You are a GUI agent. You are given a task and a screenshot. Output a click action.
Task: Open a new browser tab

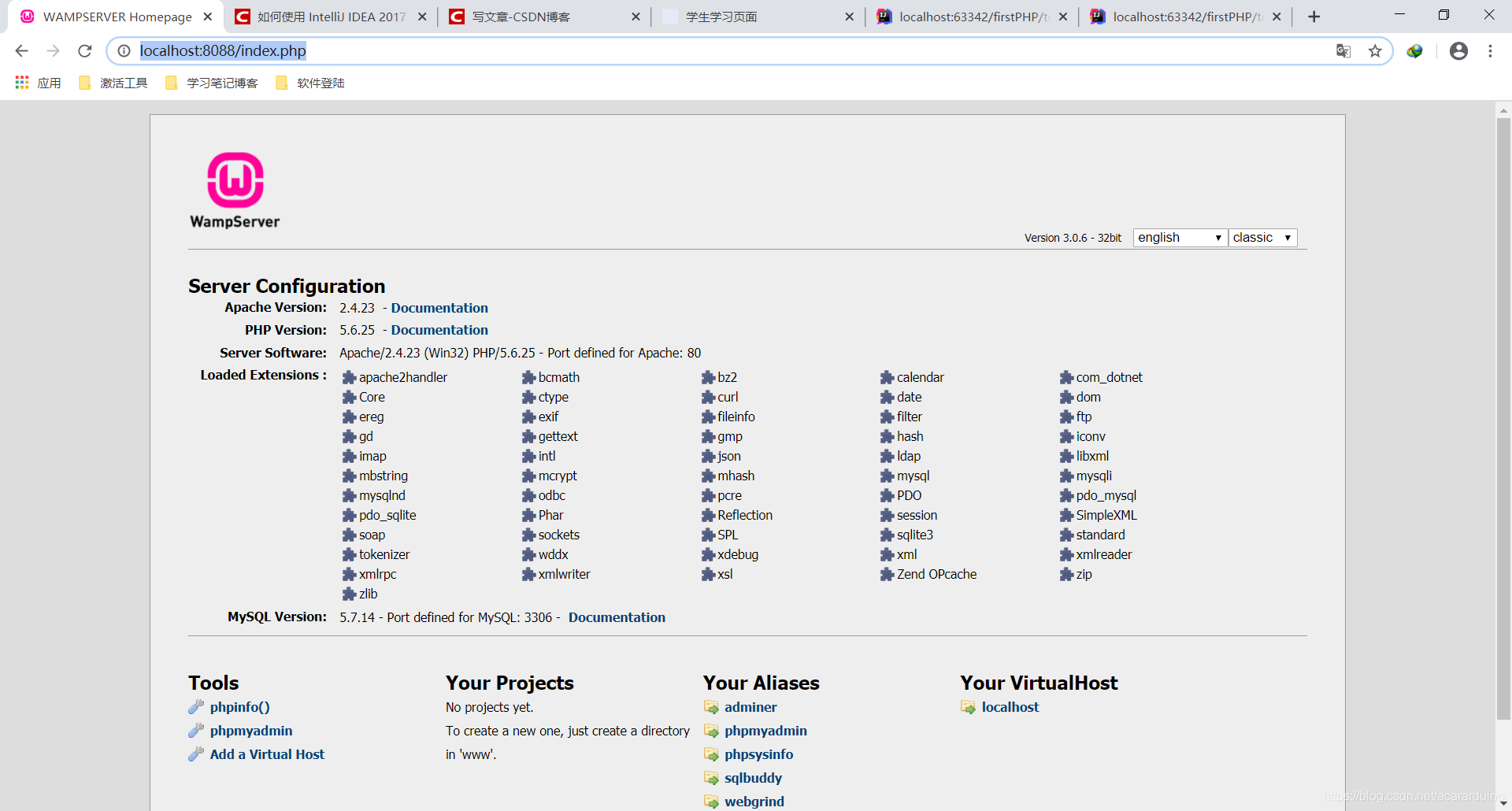[x=1314, y=17]
